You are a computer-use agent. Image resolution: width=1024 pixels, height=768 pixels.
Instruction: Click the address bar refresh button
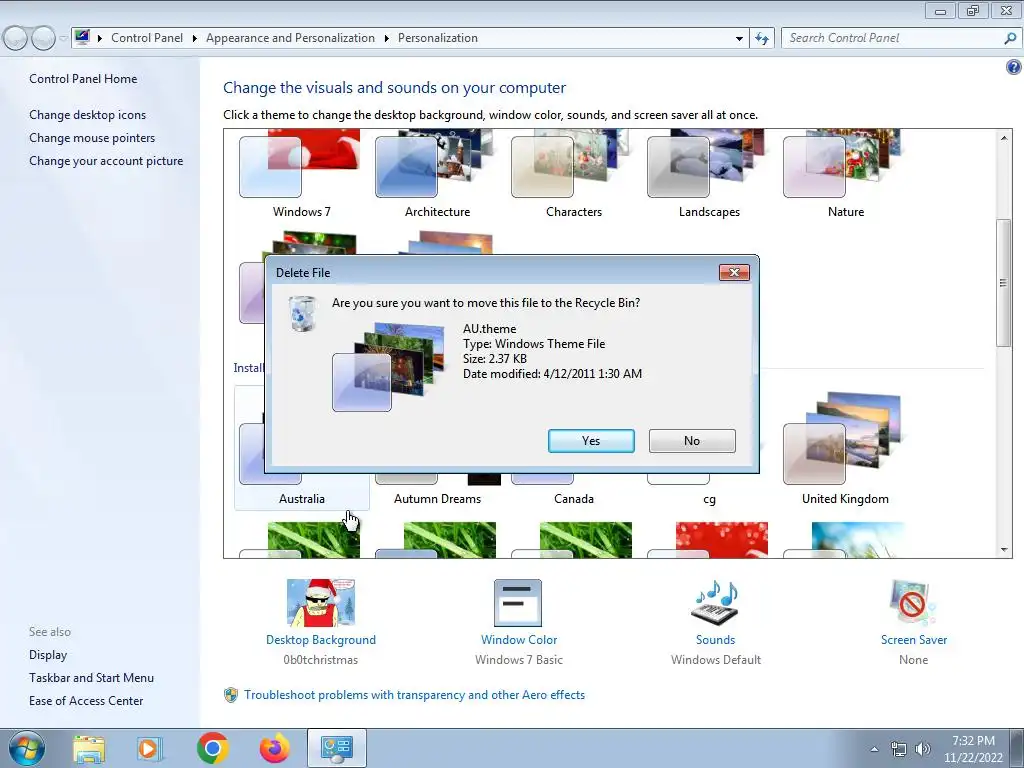click(x=761, y=39)
